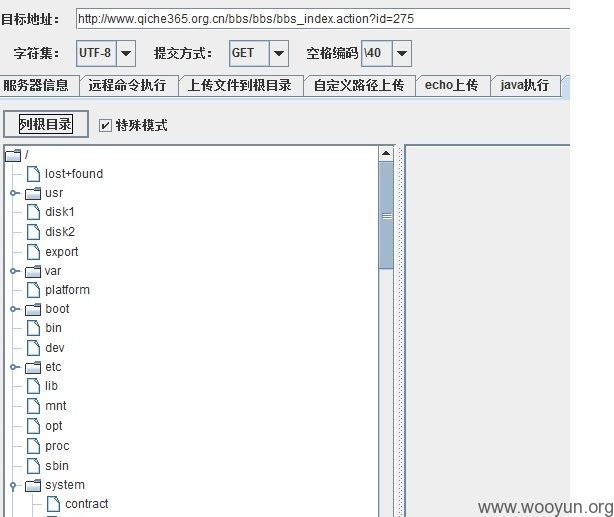
Task: Click the var folder icon
Action: tap(33, 271)
